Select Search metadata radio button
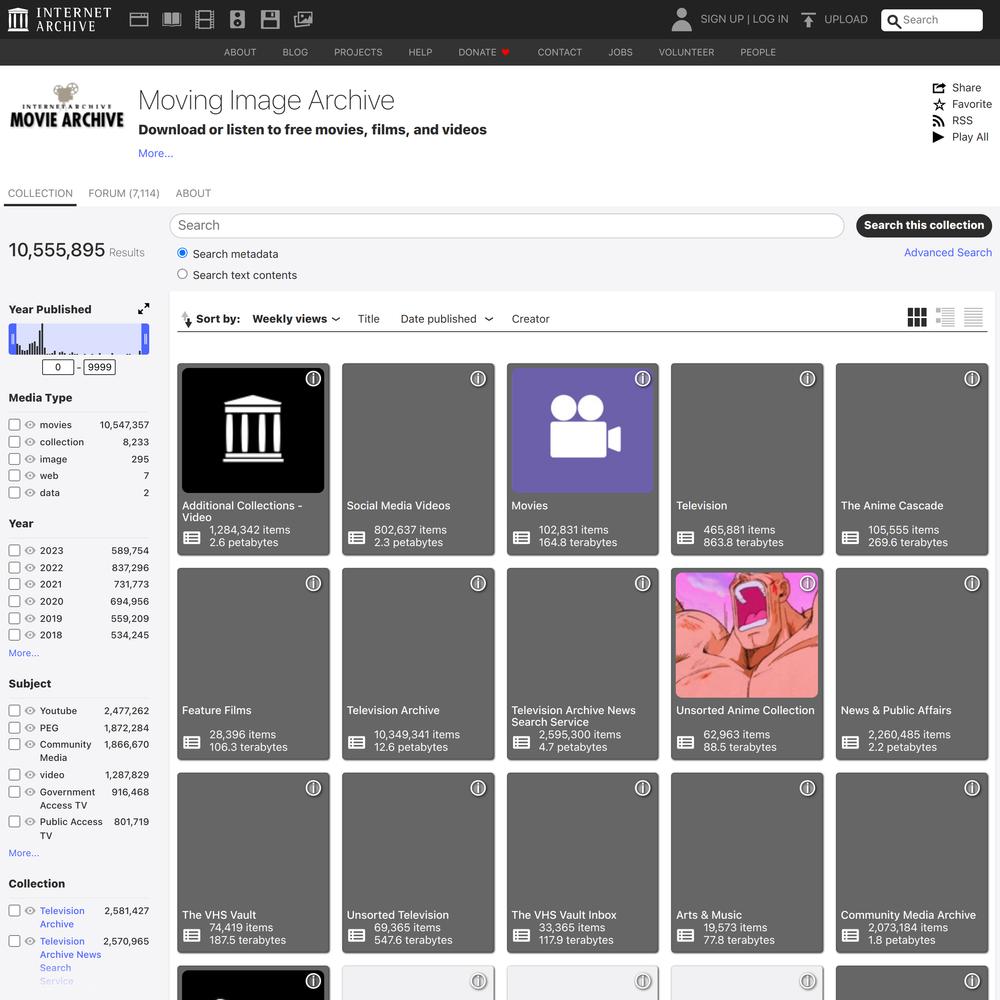 point(182,253)
